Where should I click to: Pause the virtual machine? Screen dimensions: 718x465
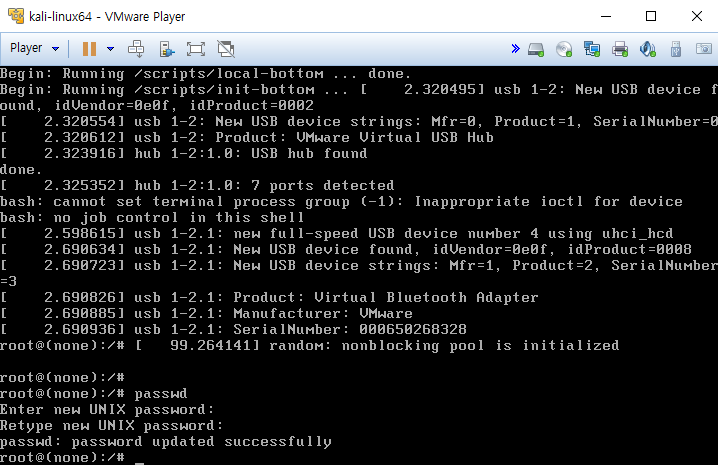pos(89,49)
